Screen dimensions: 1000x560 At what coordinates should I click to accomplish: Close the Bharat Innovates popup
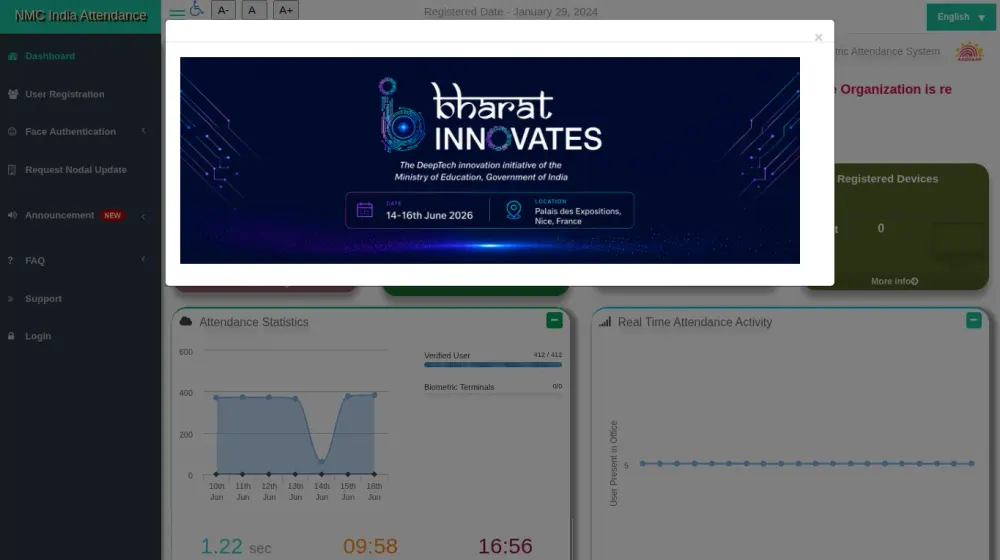[818, 38]
